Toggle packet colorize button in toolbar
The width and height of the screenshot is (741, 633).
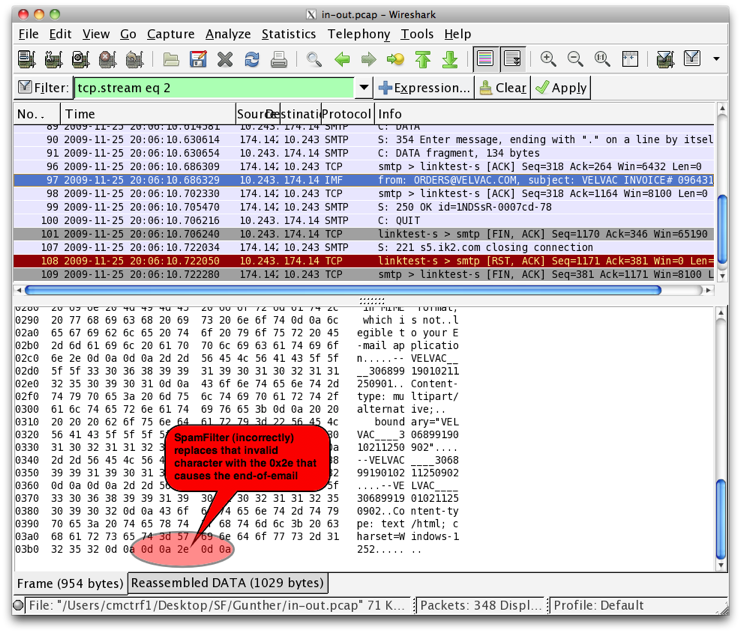[485, 60]
